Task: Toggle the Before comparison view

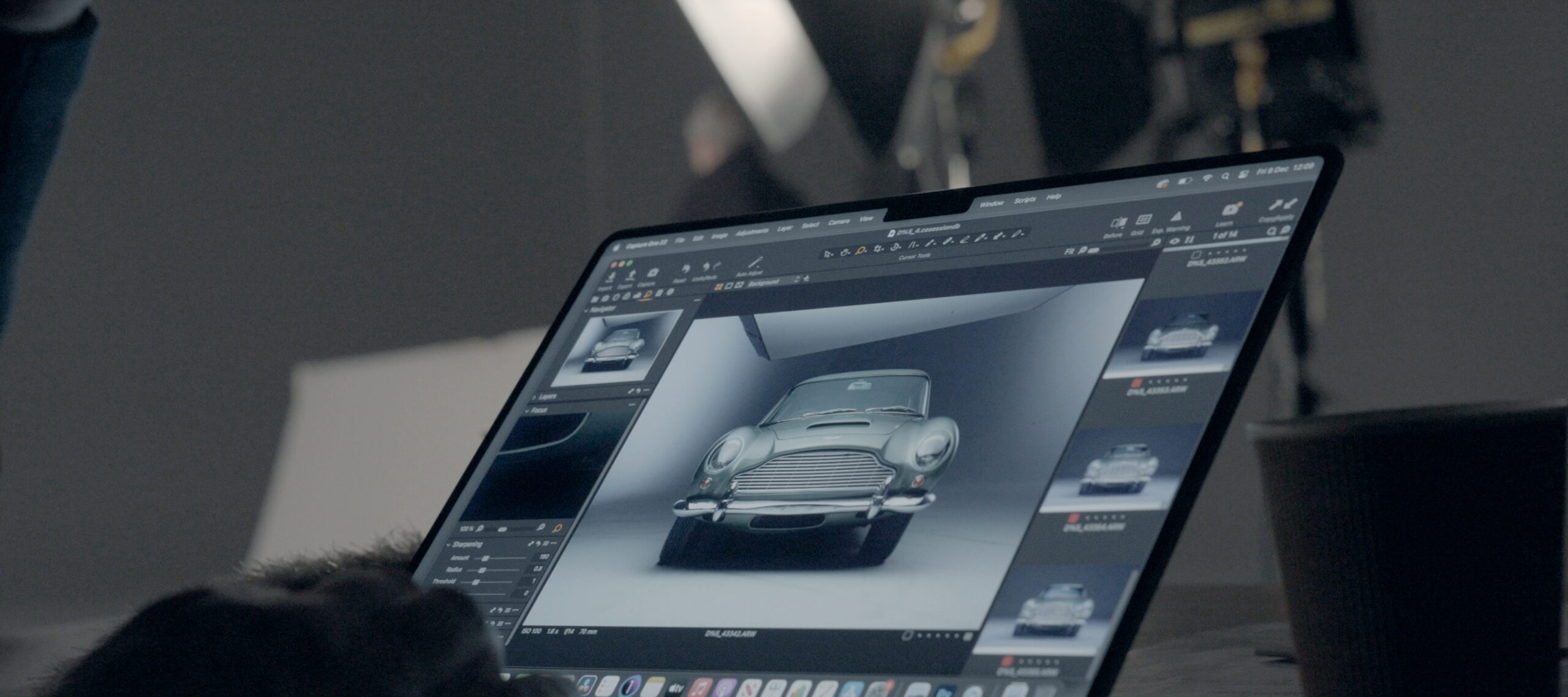Action: [x=1118, y=223]
